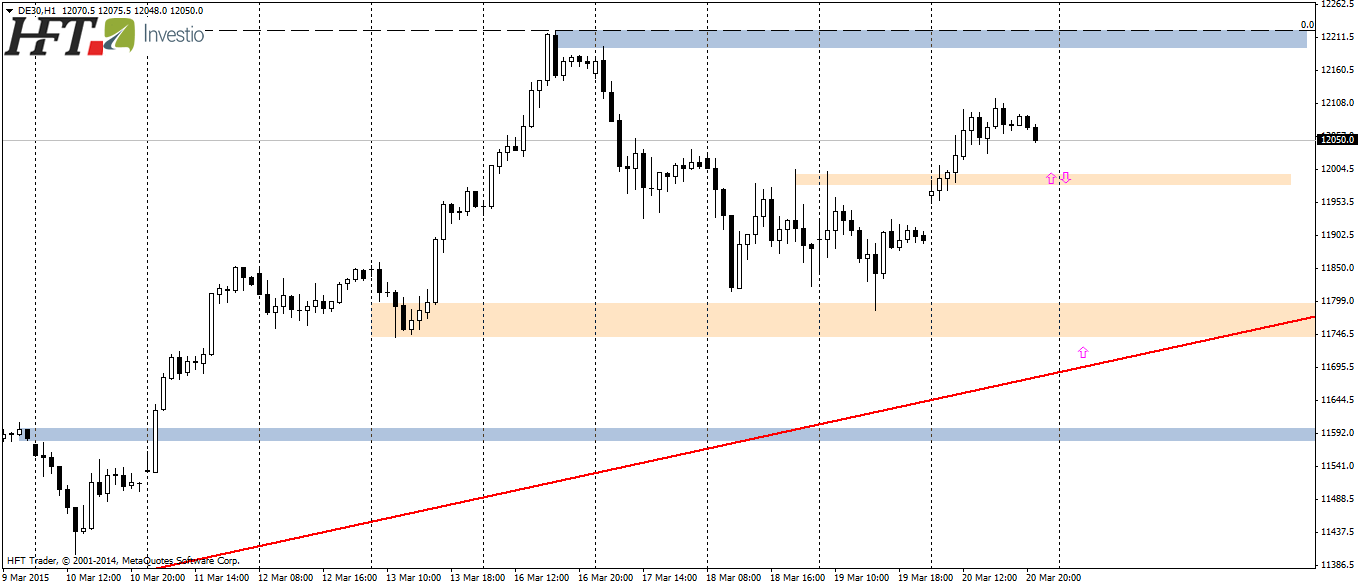Select the pink up arrow above the red trendline
Screen dimensions: 1358x586
[x=1082, y=352]
